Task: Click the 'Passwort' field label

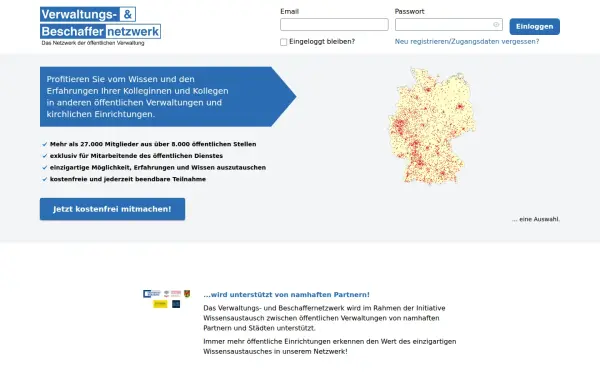Action: click(x=409, y=11)
